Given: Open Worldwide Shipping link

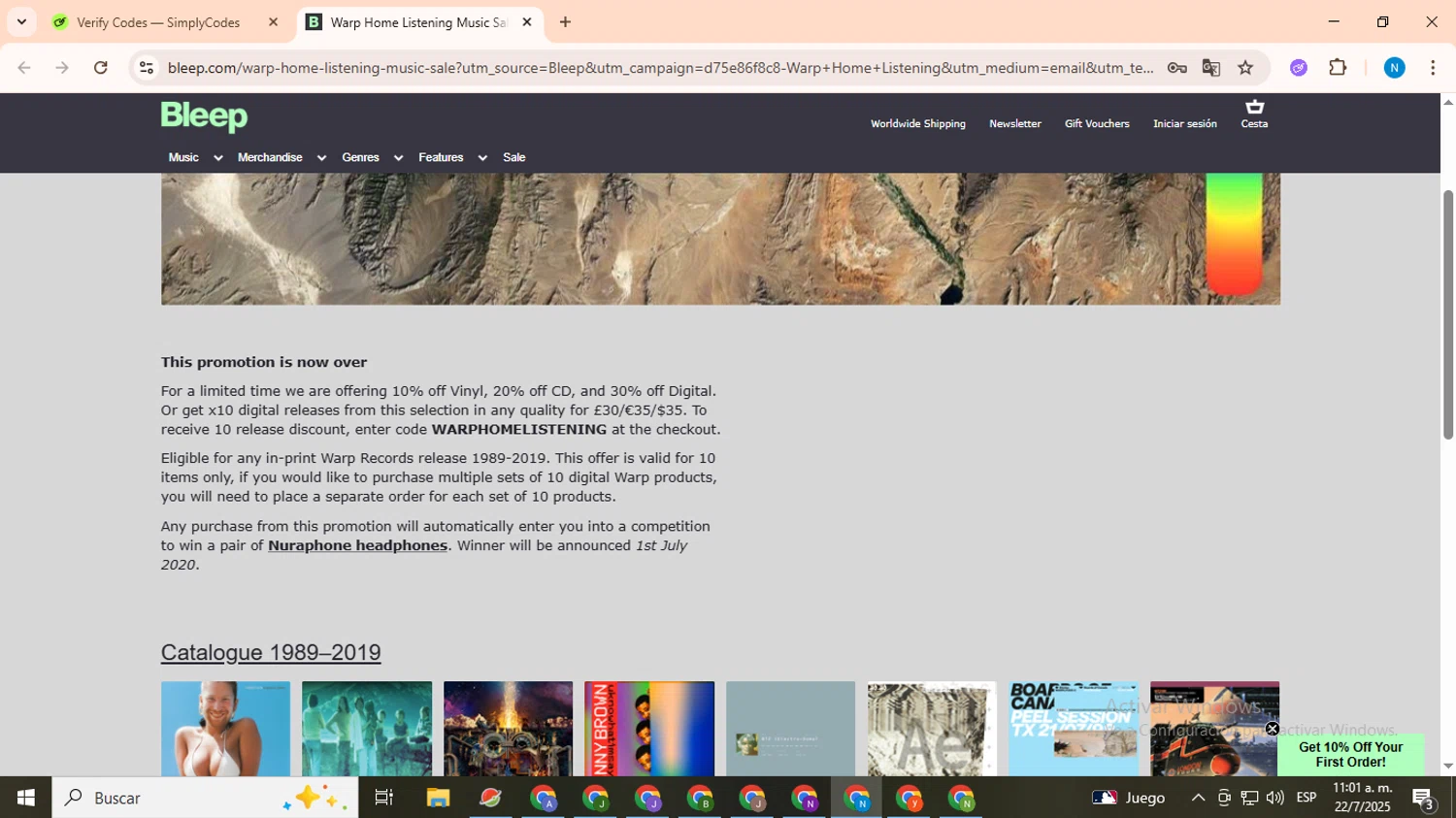Looking at the screenshot, I should (918, 123).
